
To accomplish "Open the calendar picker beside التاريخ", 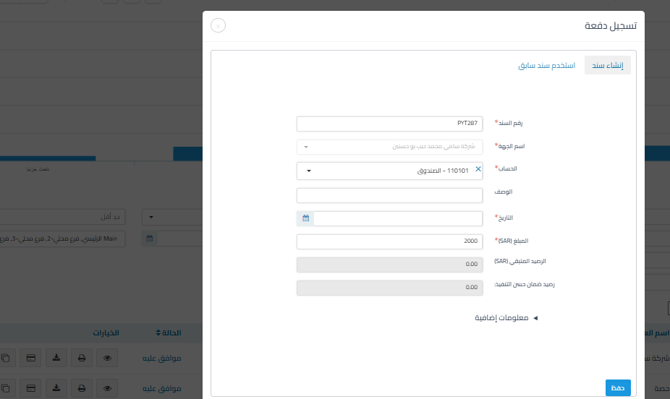I will pos(306,218).
